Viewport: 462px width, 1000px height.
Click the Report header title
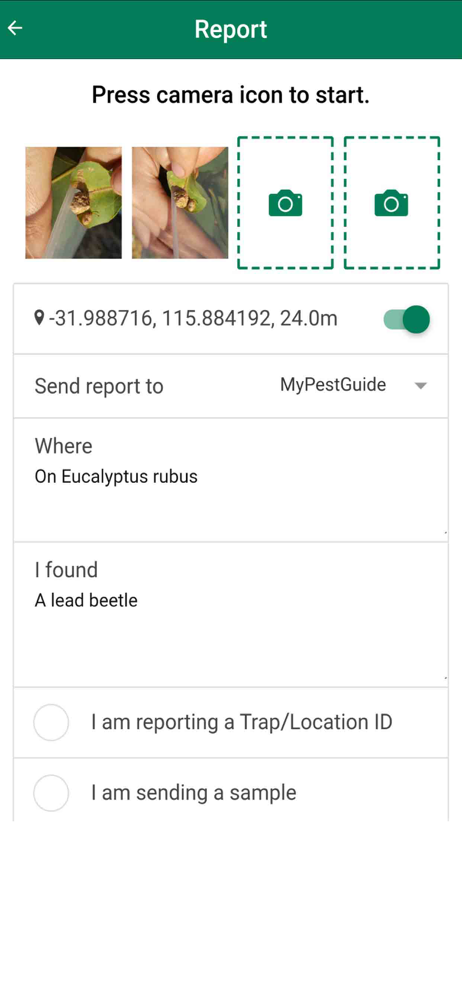[231, 29]
